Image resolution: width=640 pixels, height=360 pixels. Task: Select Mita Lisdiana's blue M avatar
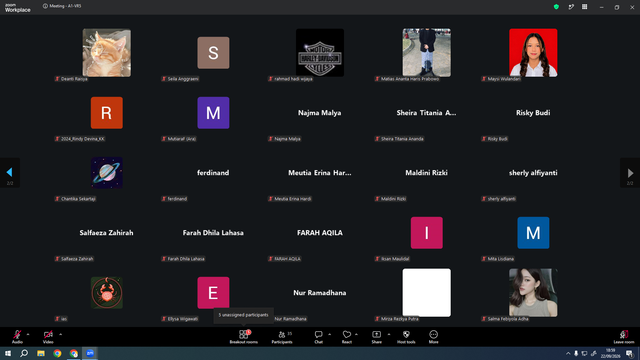[x=533, y=233]
